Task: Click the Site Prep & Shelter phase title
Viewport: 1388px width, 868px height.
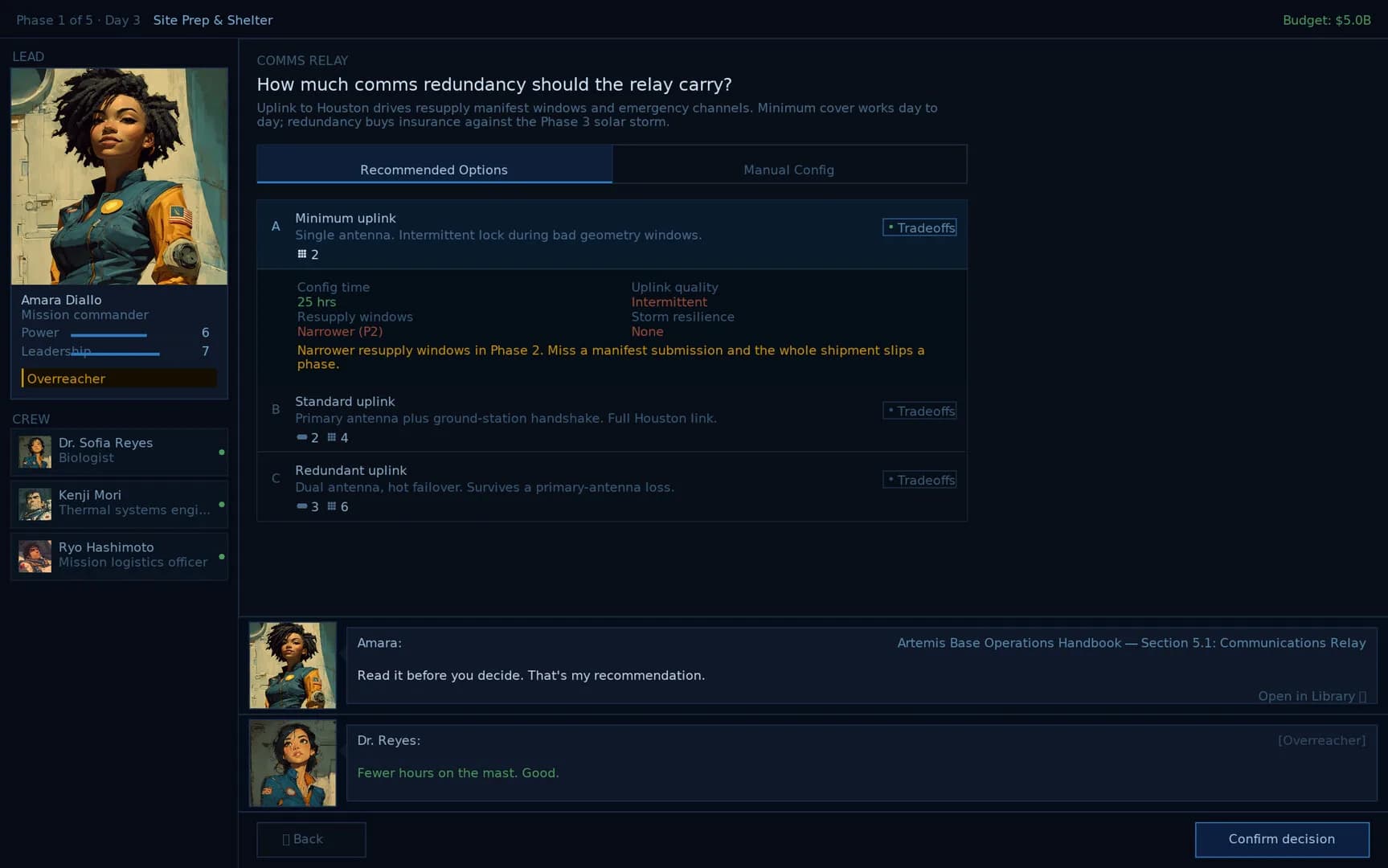Action: click(213, 20)
